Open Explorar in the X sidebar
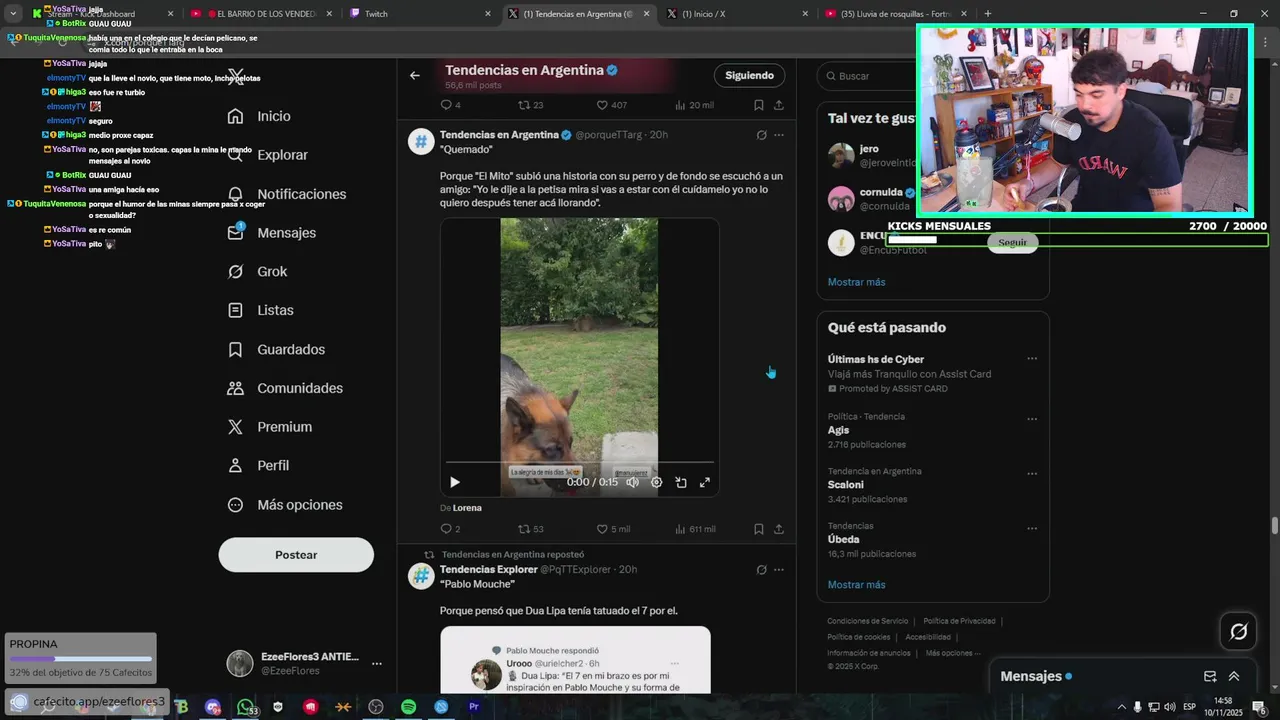Screen dimensions: 1280x720 [x=268, y=155]
